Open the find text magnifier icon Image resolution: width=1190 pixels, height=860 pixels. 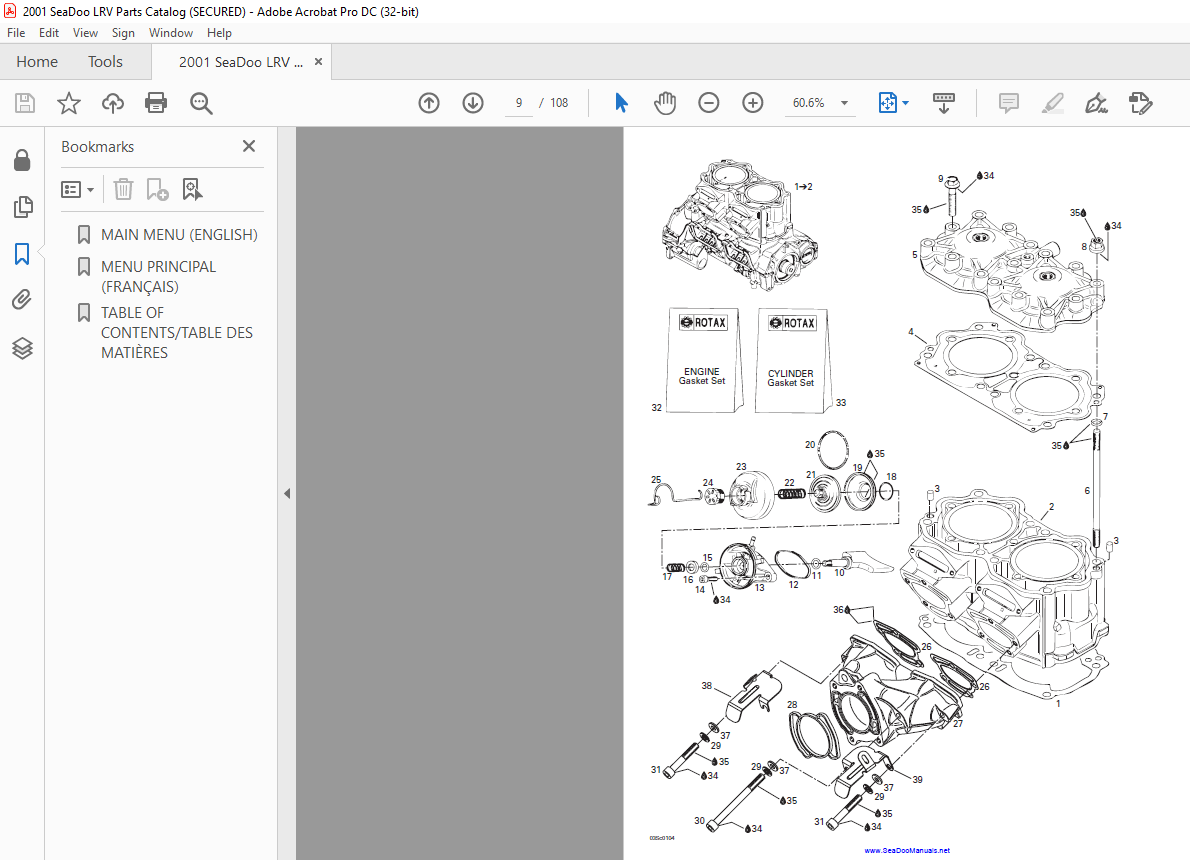click(x=201, y=103)
